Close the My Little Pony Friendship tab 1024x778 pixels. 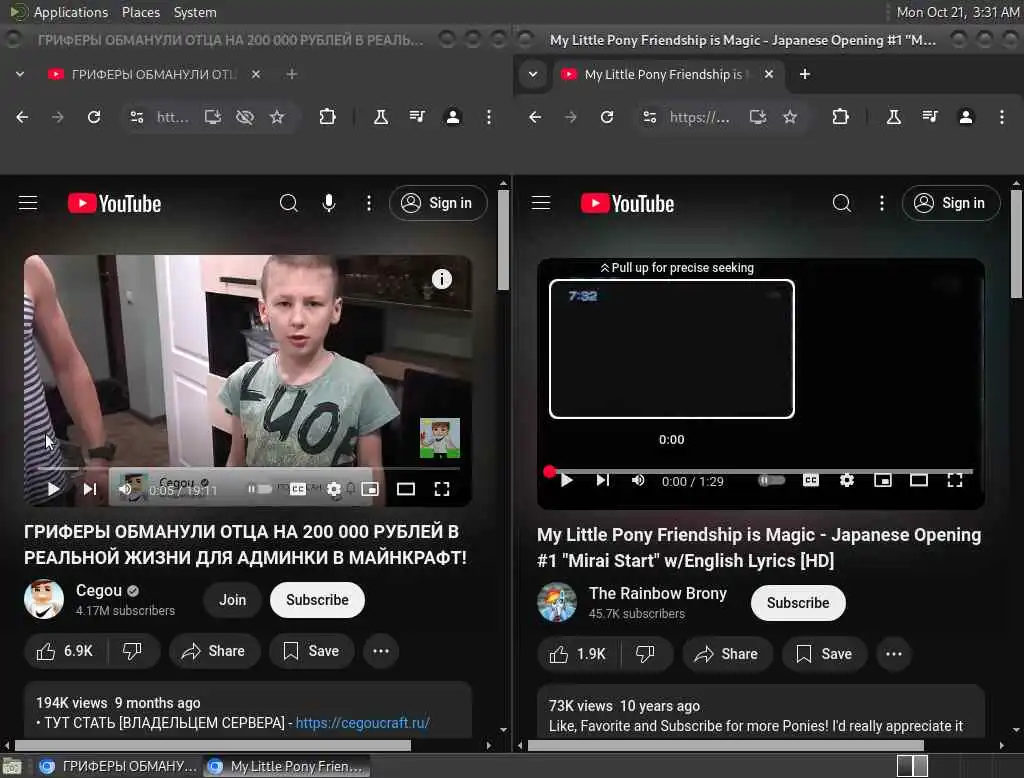(x=769, y=74)
